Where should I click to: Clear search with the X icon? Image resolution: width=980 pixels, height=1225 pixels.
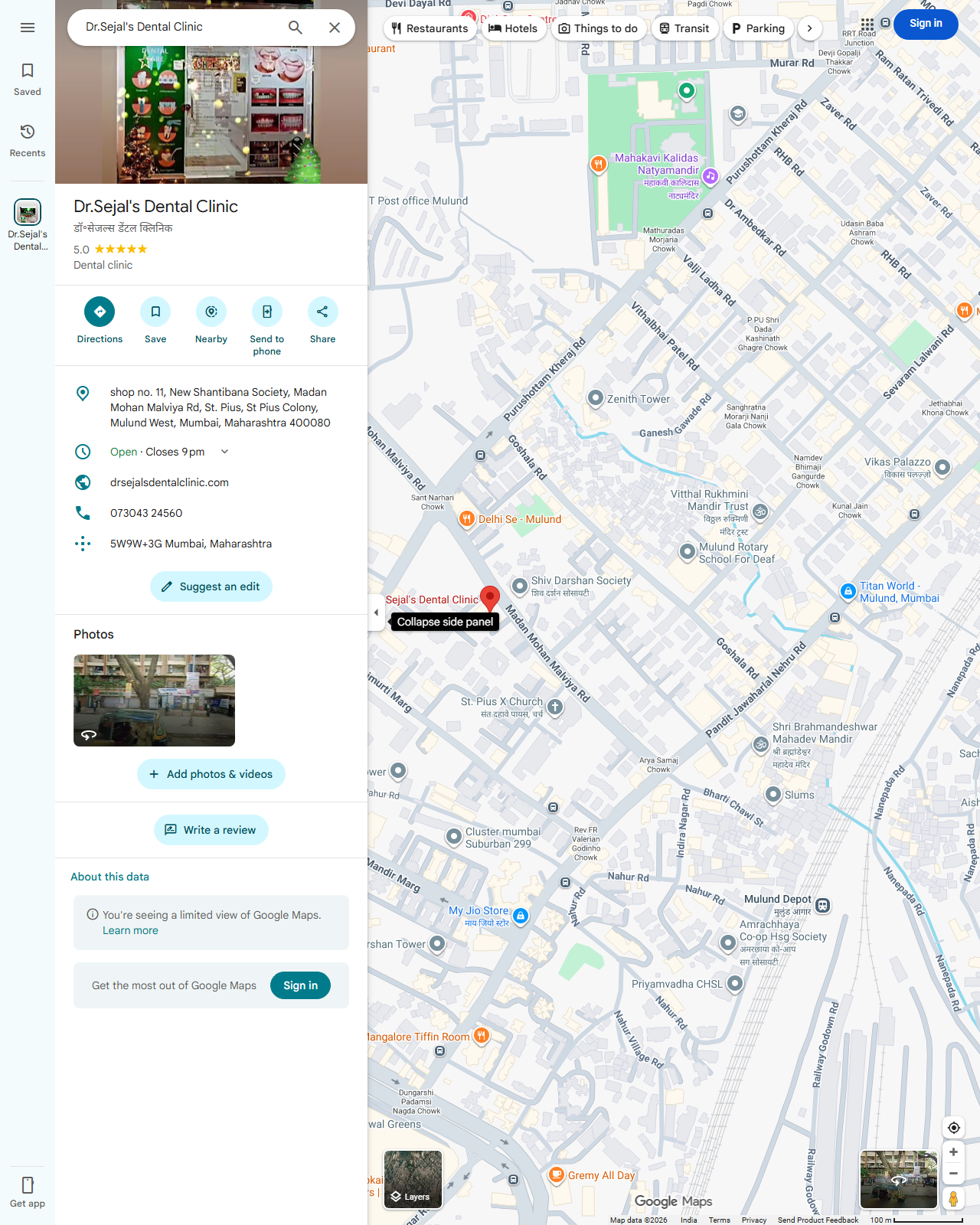point(335,28)
